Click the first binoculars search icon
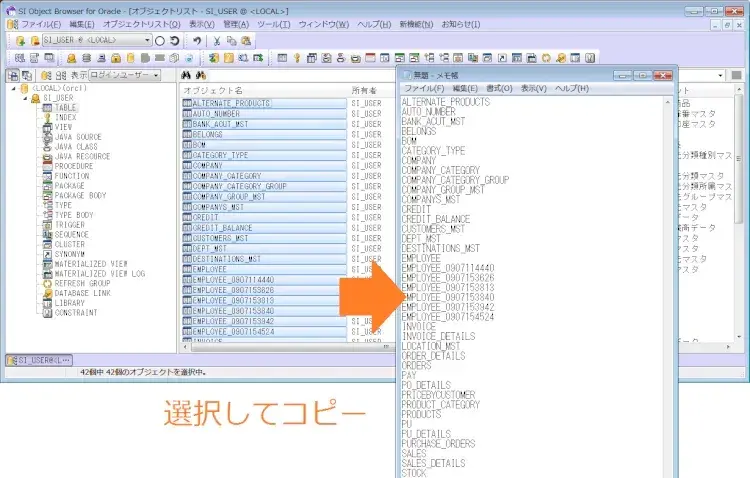Viewport: 750px width, 478px height. click(x=186, y=75)
